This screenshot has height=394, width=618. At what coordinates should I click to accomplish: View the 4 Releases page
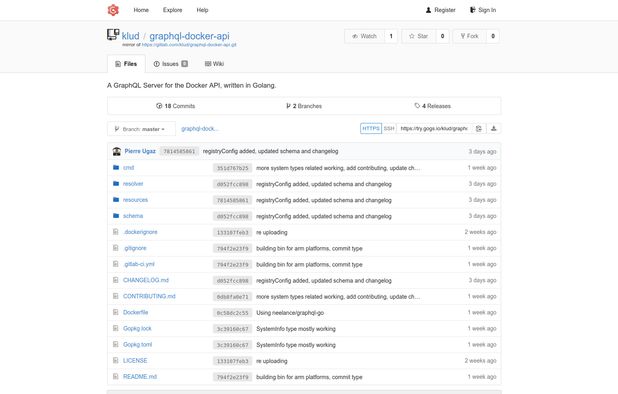pos(432,106)
